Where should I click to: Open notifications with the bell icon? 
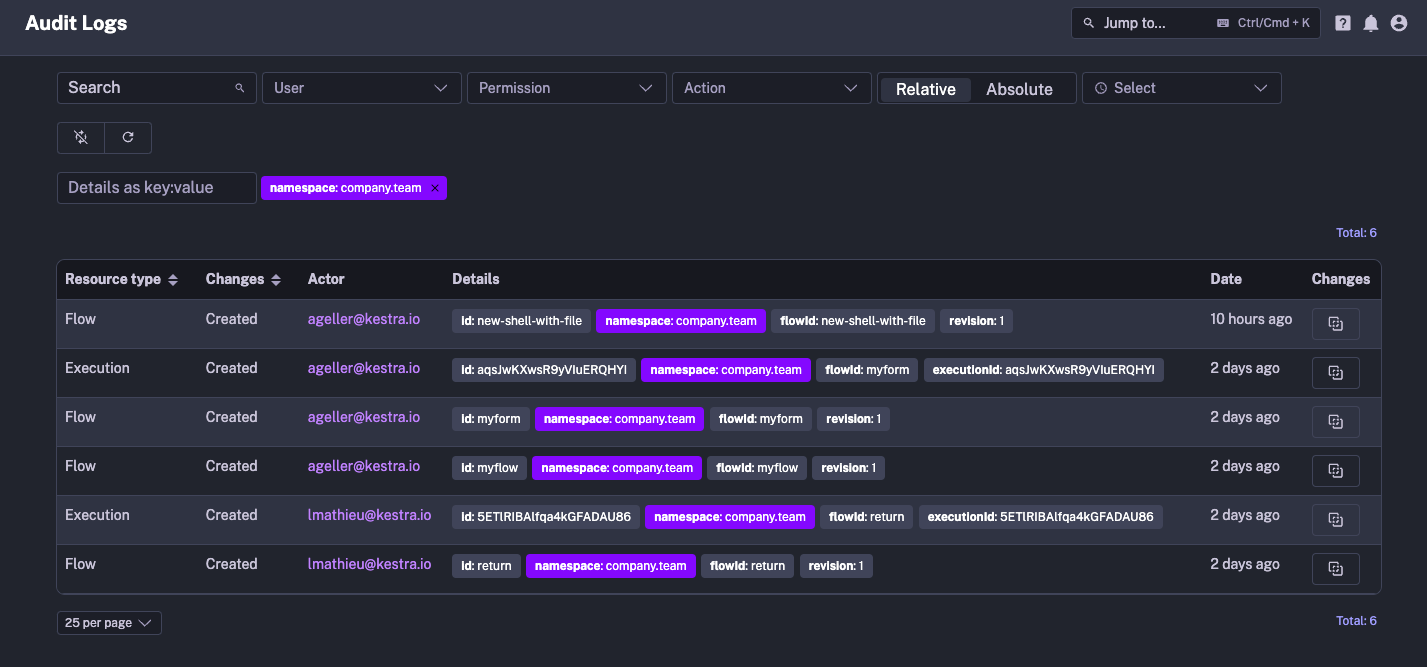tap(1370, 22)
